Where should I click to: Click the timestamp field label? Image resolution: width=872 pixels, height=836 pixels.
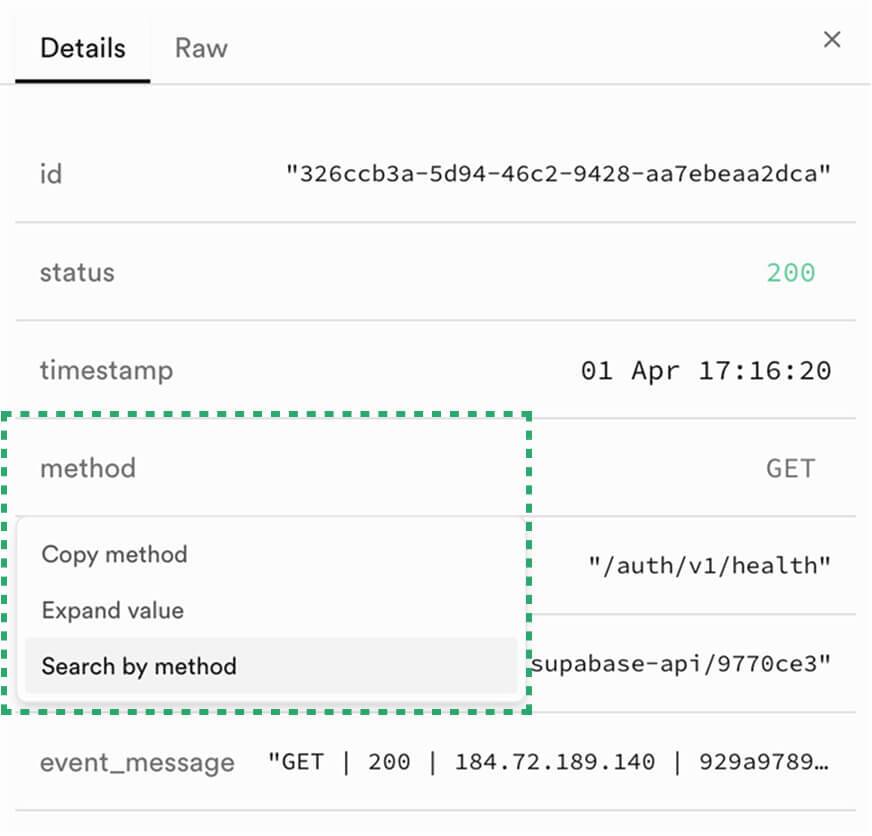106,371
